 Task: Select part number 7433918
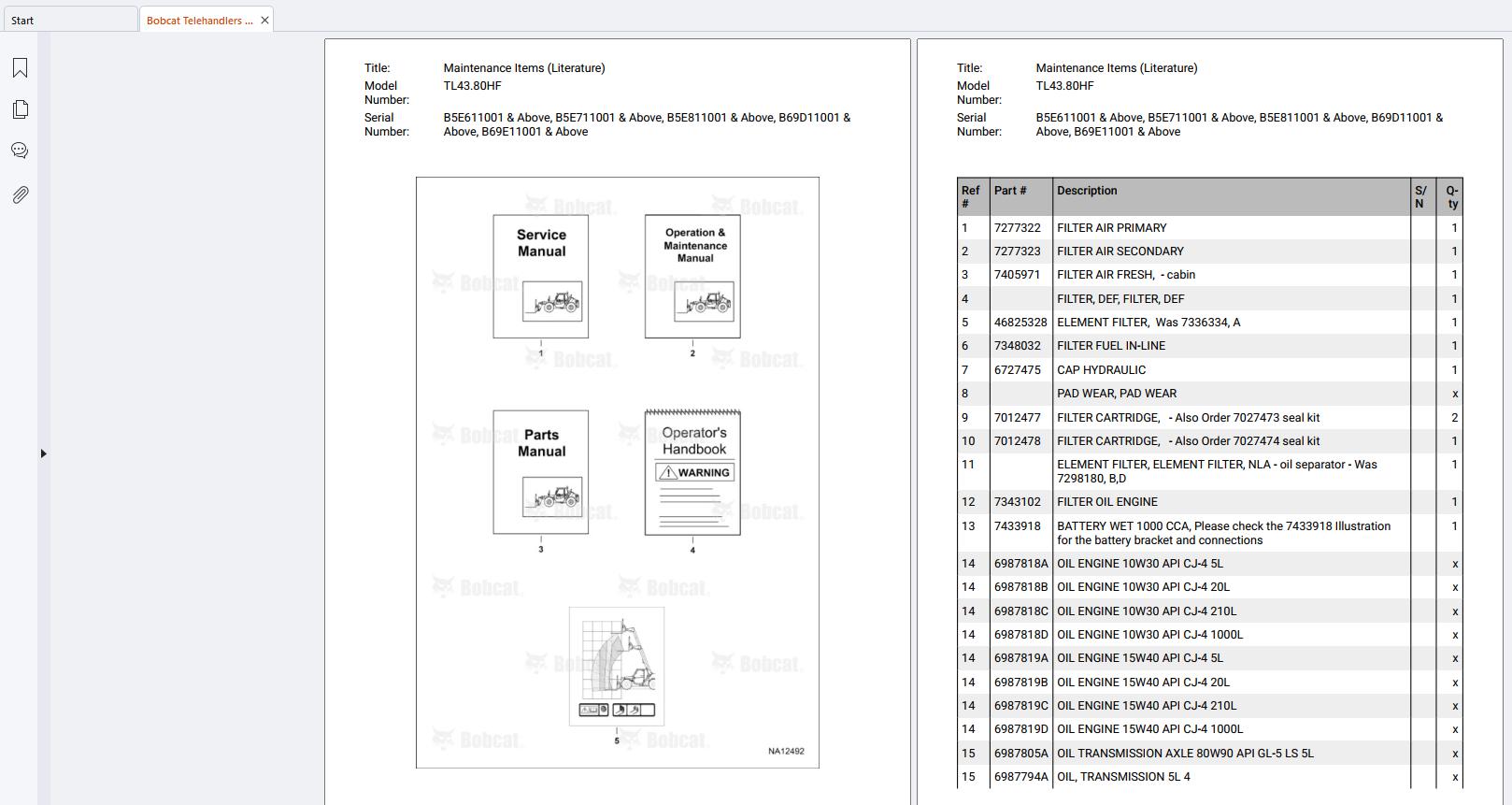point(1018,526)
